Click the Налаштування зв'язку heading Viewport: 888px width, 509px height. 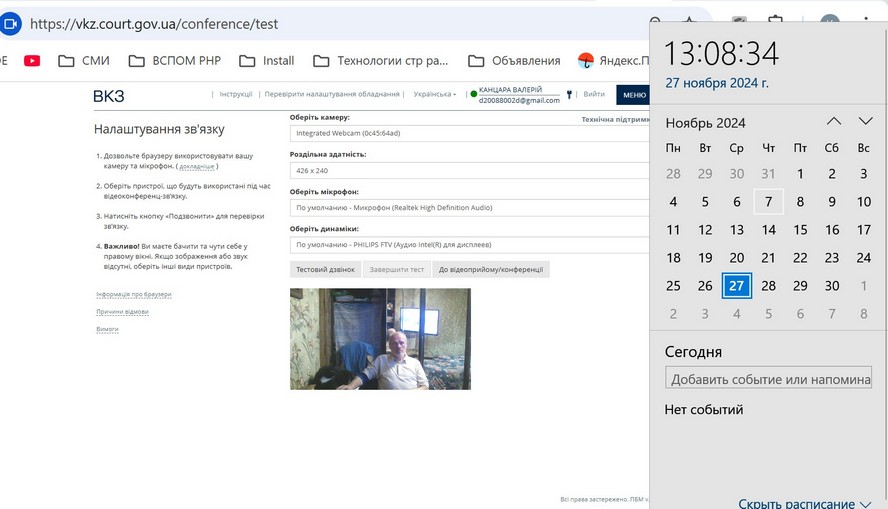coord(159,129)
